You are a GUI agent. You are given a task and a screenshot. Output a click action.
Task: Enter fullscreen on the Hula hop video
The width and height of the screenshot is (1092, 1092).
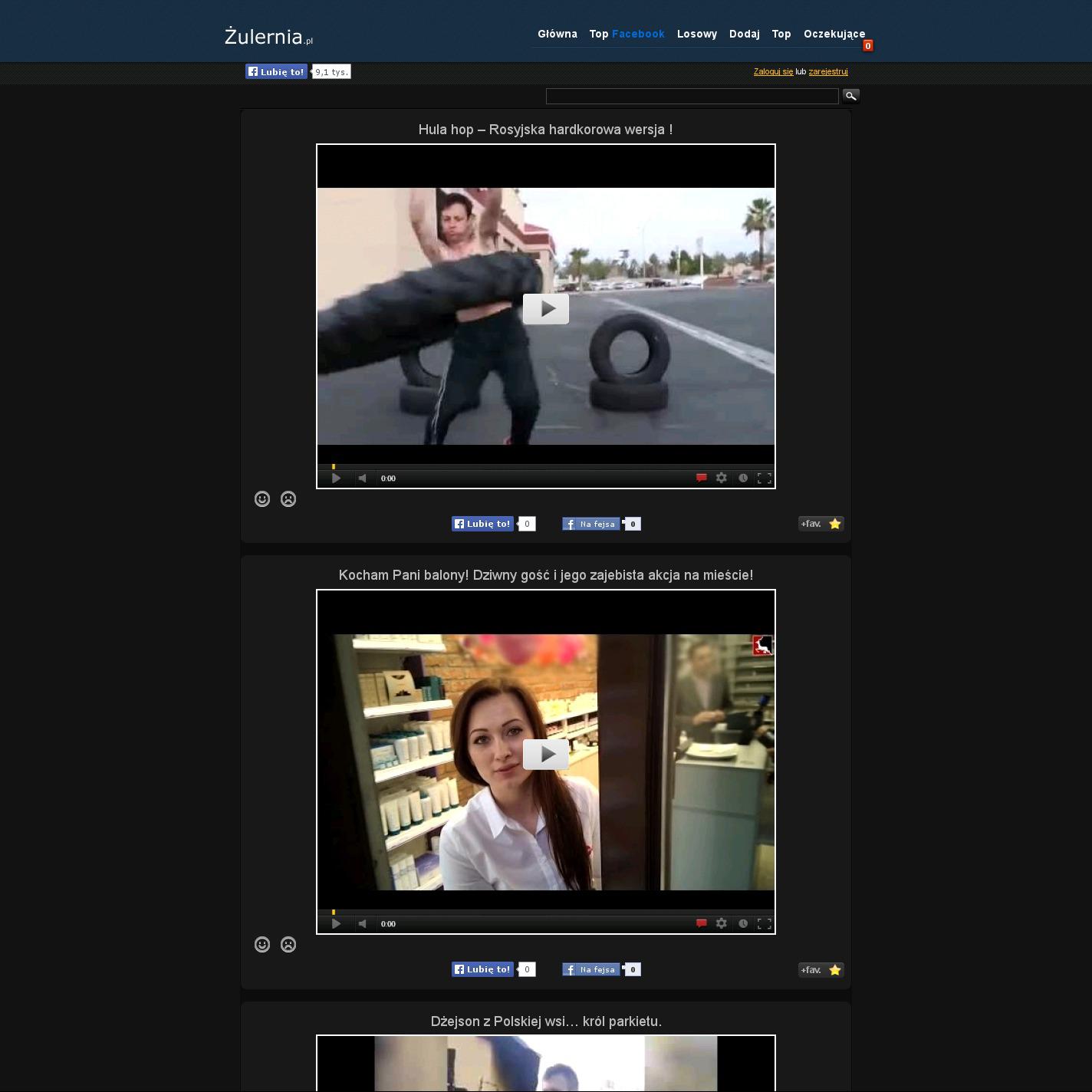click(x=764, y=478)
